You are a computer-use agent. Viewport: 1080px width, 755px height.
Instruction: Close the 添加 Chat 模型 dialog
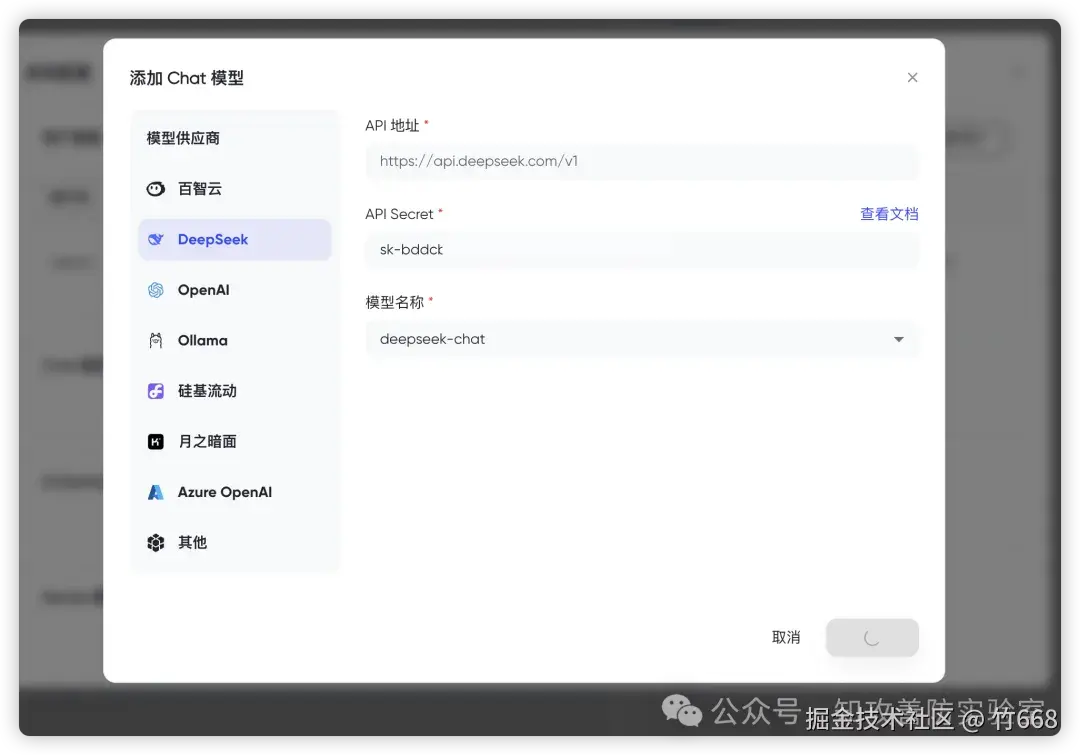click(912, 77)
